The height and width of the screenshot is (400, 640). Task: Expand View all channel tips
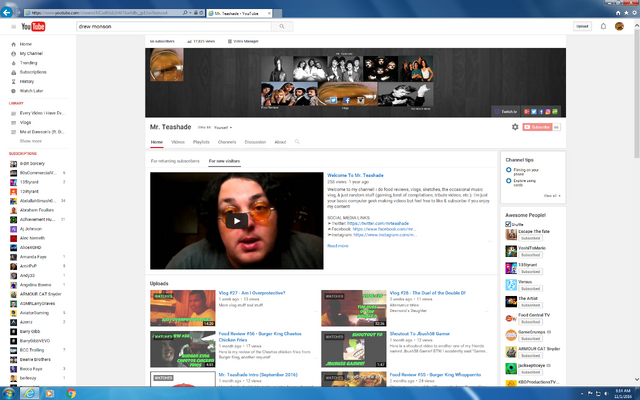coord(552,196)
